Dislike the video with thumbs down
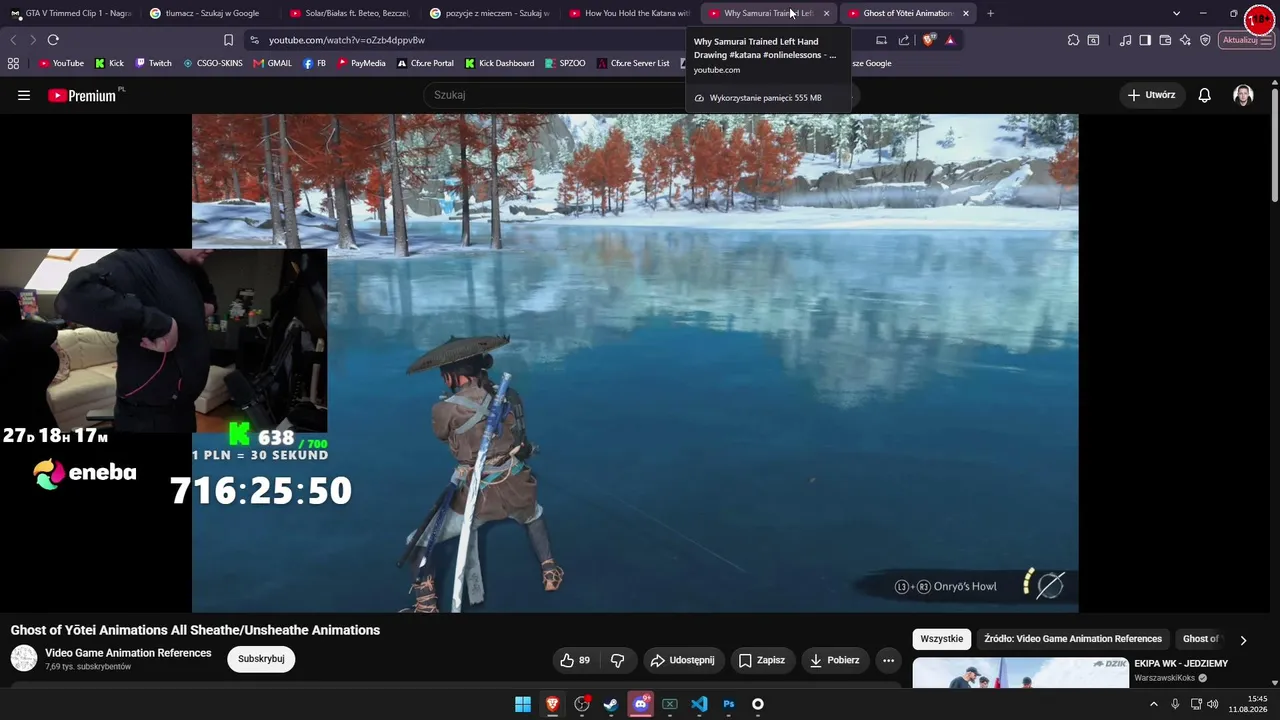Screen dimensions: 1280x720 (x=617, y=660)
